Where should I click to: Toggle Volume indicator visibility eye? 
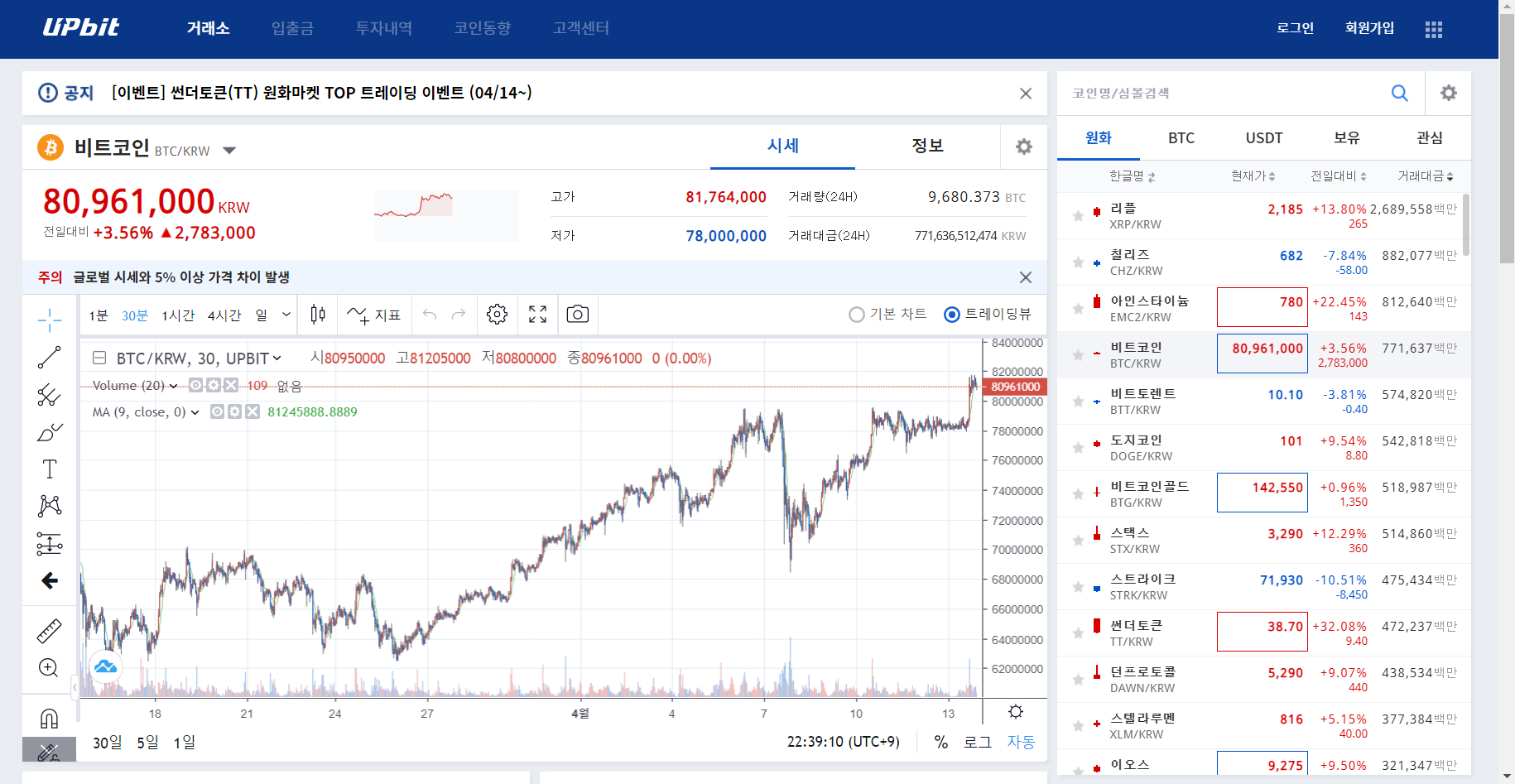click(196, 385)
